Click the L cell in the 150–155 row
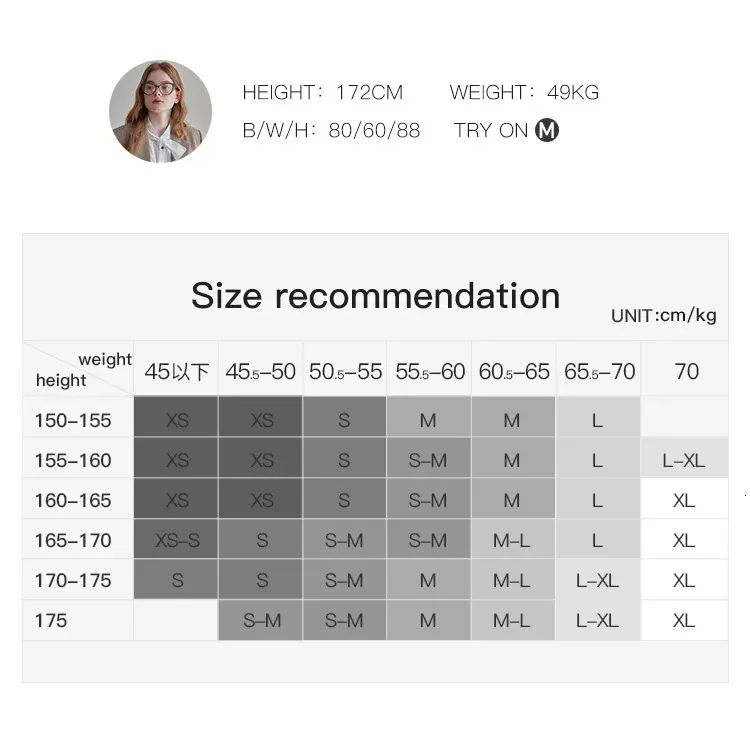 [x=598, y=421]
